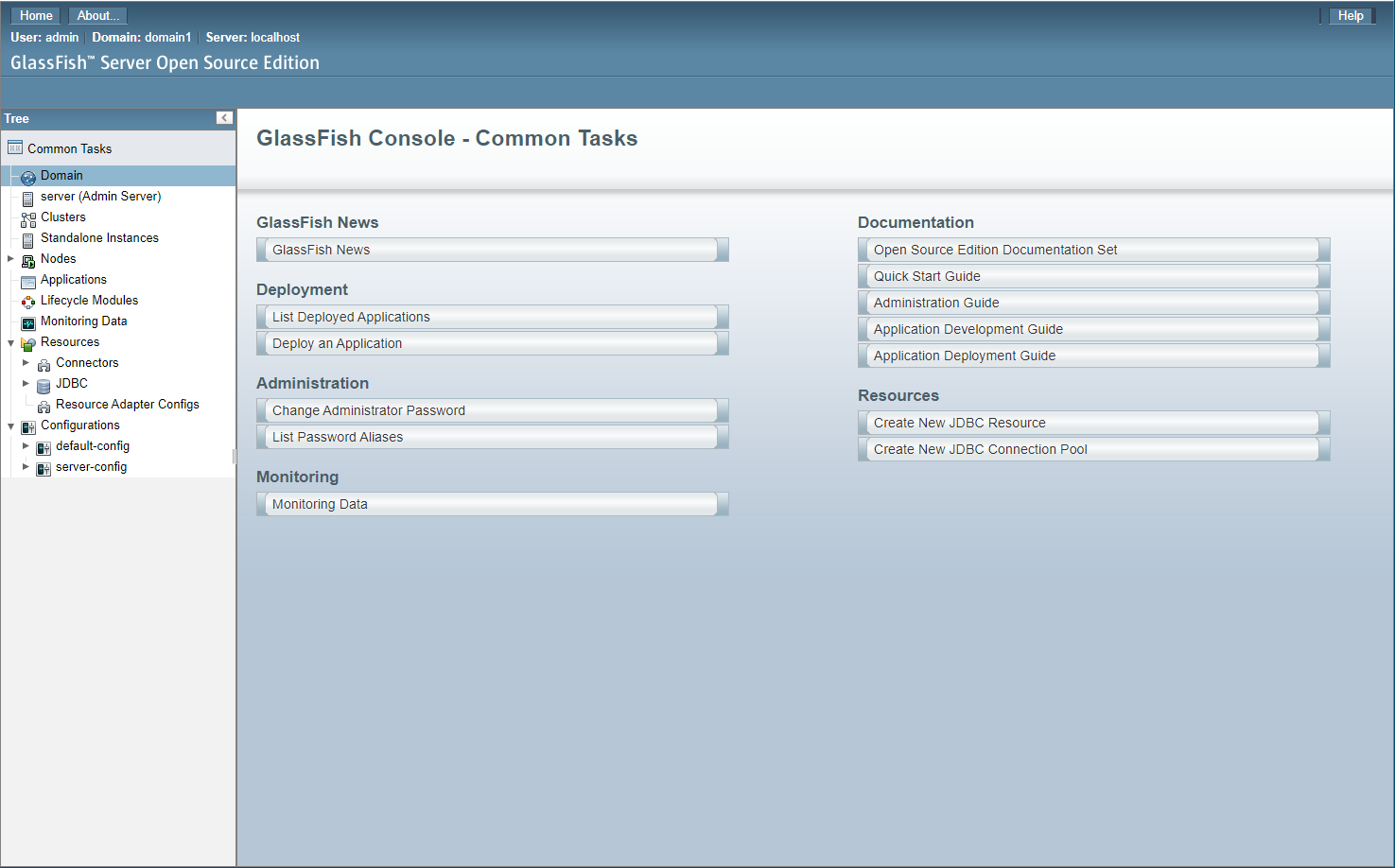This screenshot has height=868, width=1395.
Task: Click the Standalone Instances icon
Action: click(28, 239)
